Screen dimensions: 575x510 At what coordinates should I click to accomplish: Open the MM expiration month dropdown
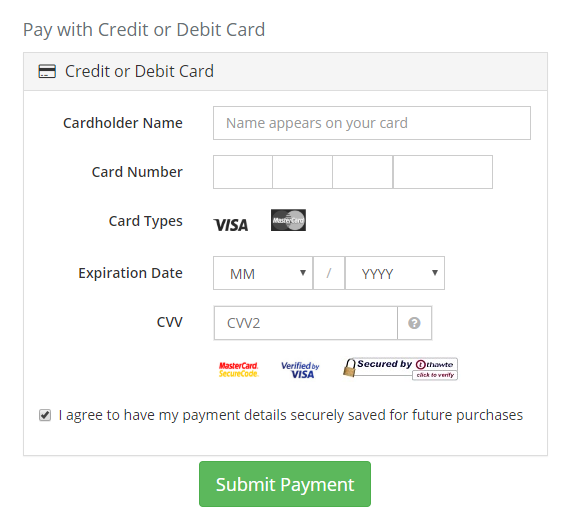point(263,273)
